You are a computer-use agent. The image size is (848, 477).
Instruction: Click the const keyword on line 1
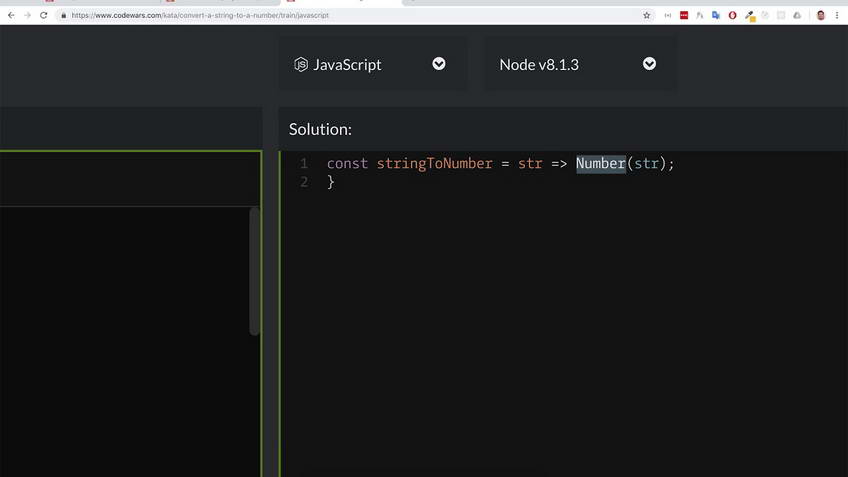[x=347, y=163]
